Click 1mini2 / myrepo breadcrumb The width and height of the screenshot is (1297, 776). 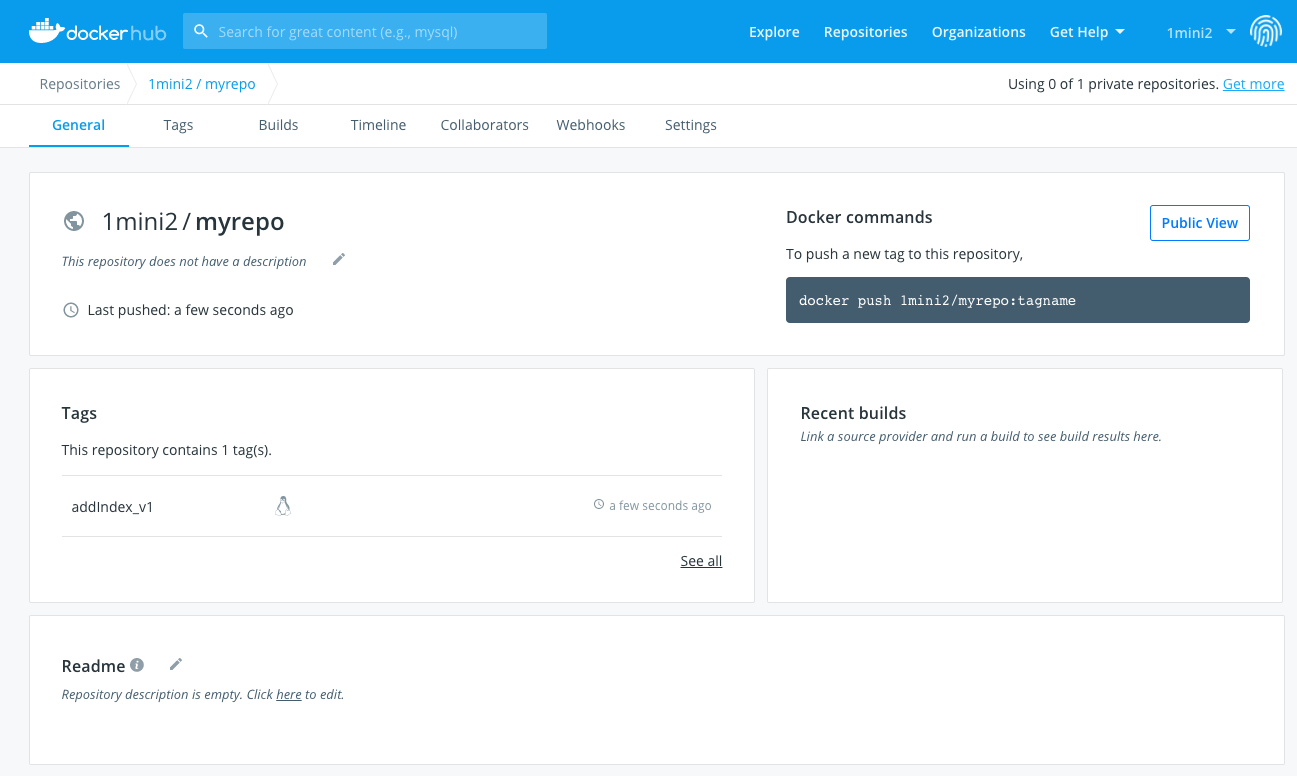(x=202, y=84)
